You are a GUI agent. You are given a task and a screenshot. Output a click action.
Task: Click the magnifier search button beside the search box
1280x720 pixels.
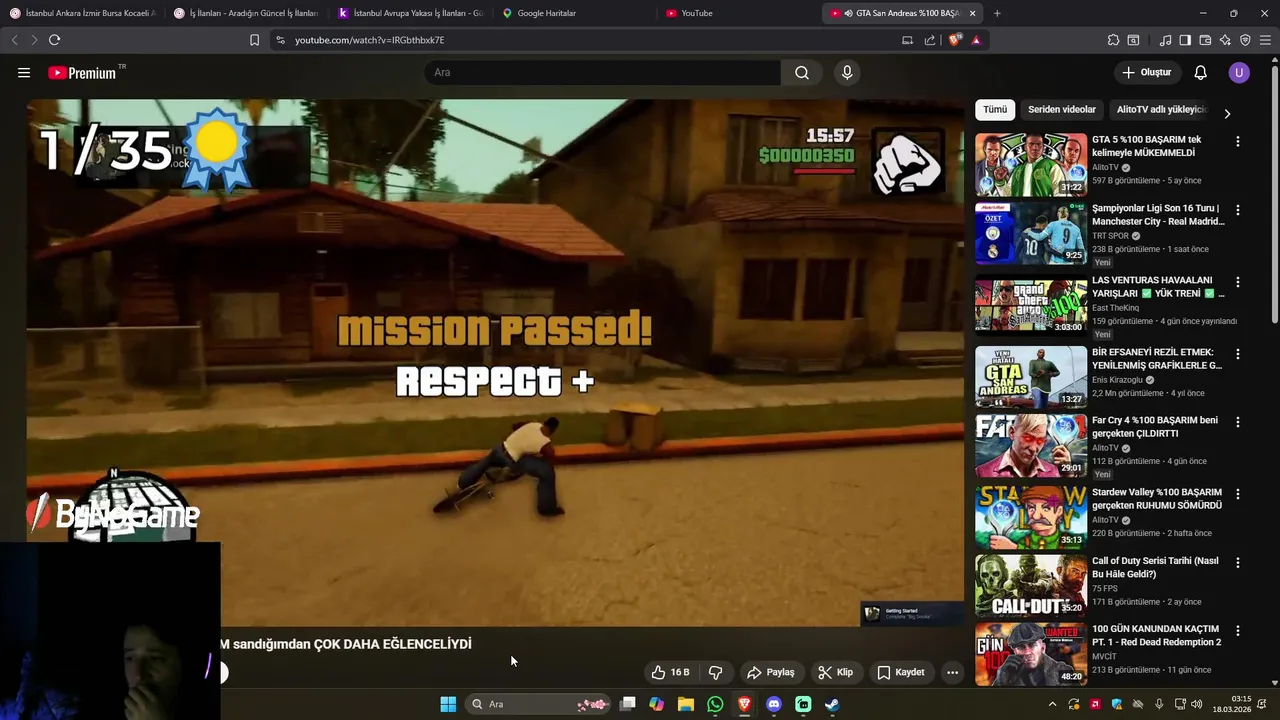coord(802,73)
